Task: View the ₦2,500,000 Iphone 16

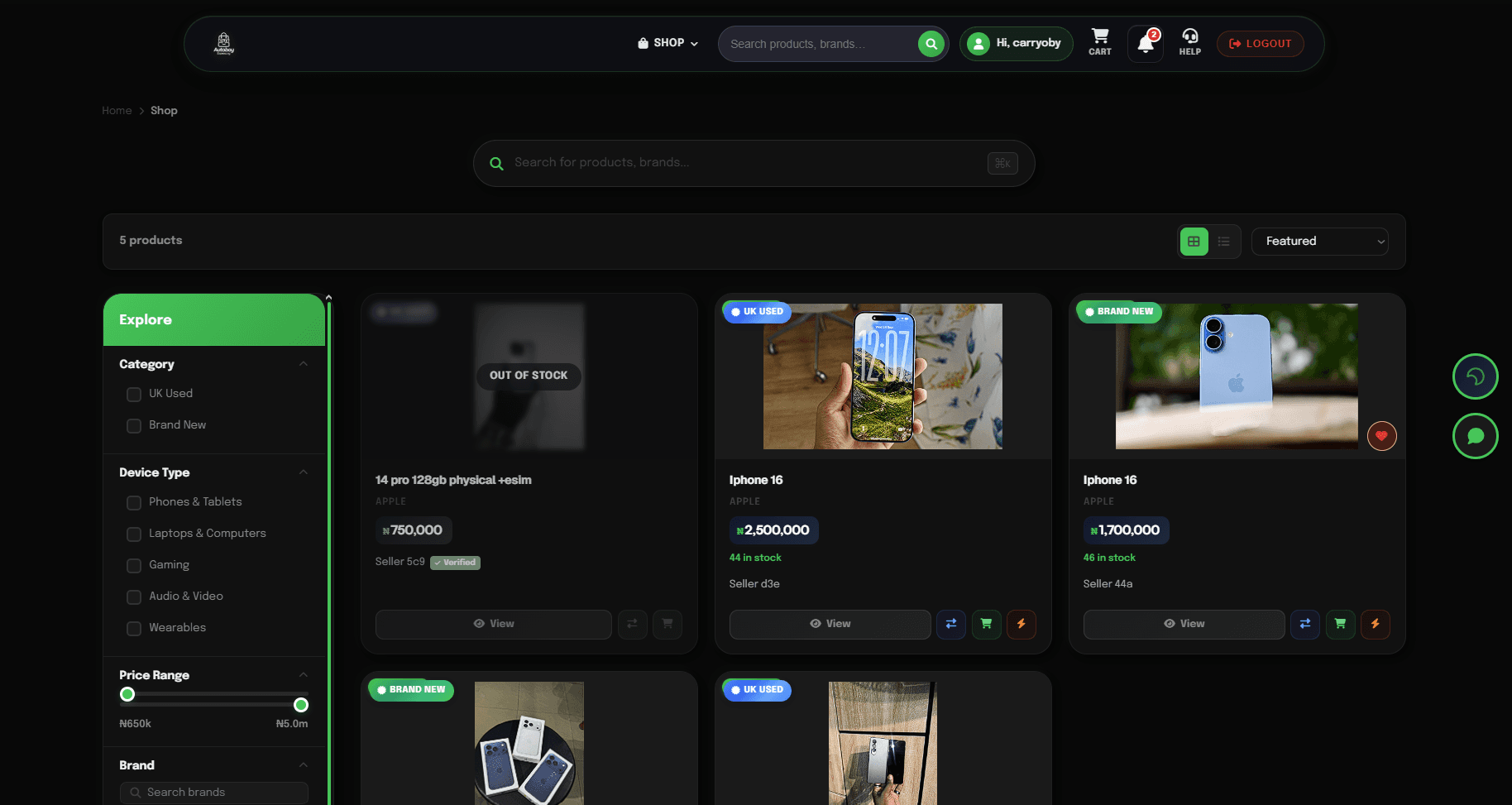Action: (x=830, y=624)
